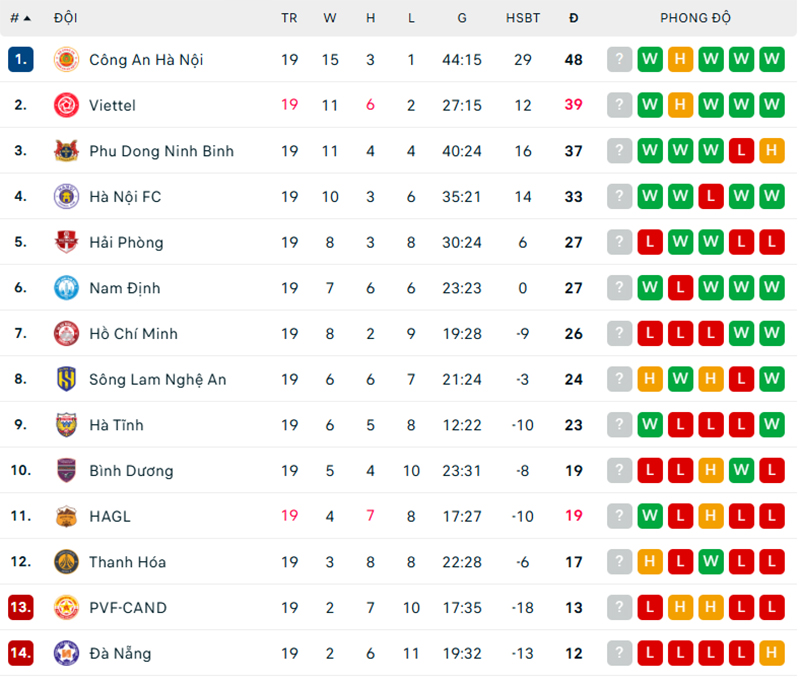Click the latest W form badge of Công An Hà Nội
Viewport: 800px width, 682px height.
pyautogui.click(x=771, y=59)
